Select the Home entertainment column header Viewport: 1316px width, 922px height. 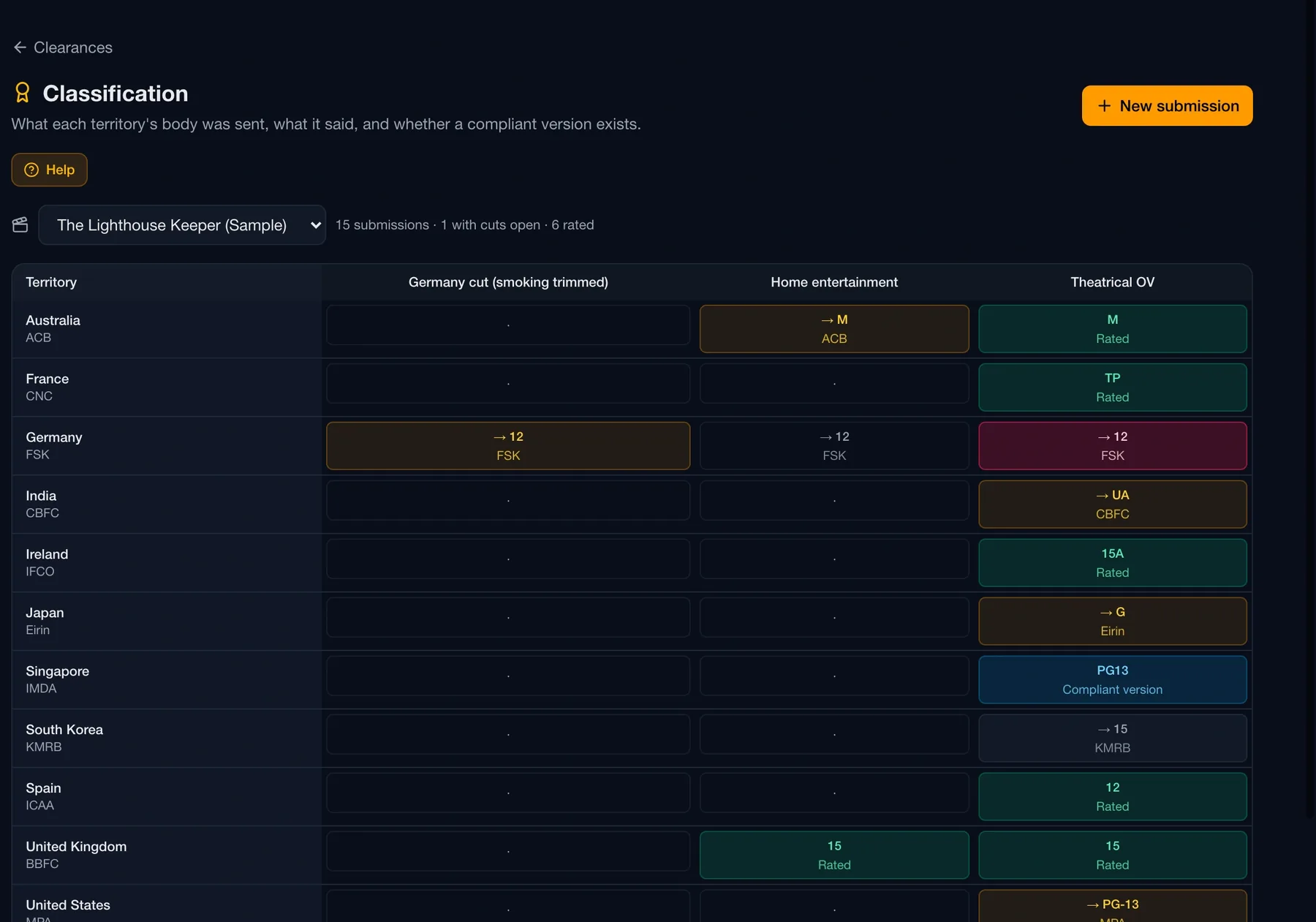click(x=834, y=282)
